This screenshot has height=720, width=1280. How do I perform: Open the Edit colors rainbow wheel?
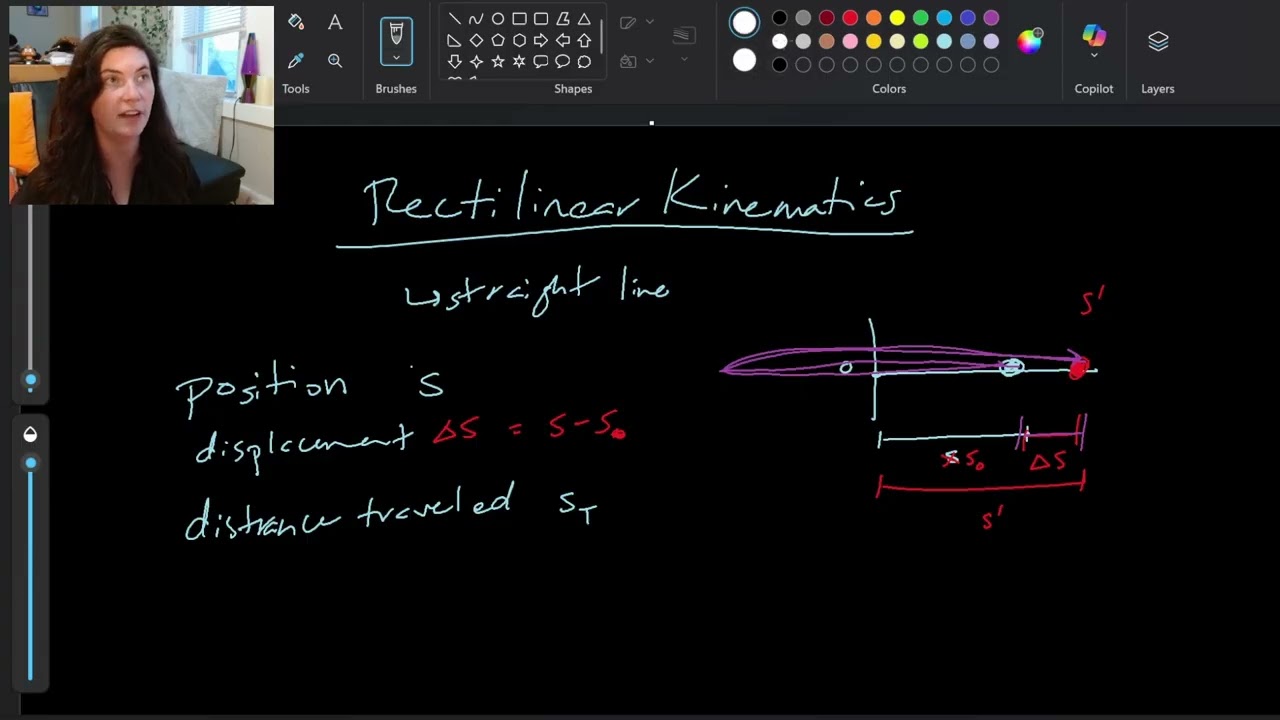1029,40
